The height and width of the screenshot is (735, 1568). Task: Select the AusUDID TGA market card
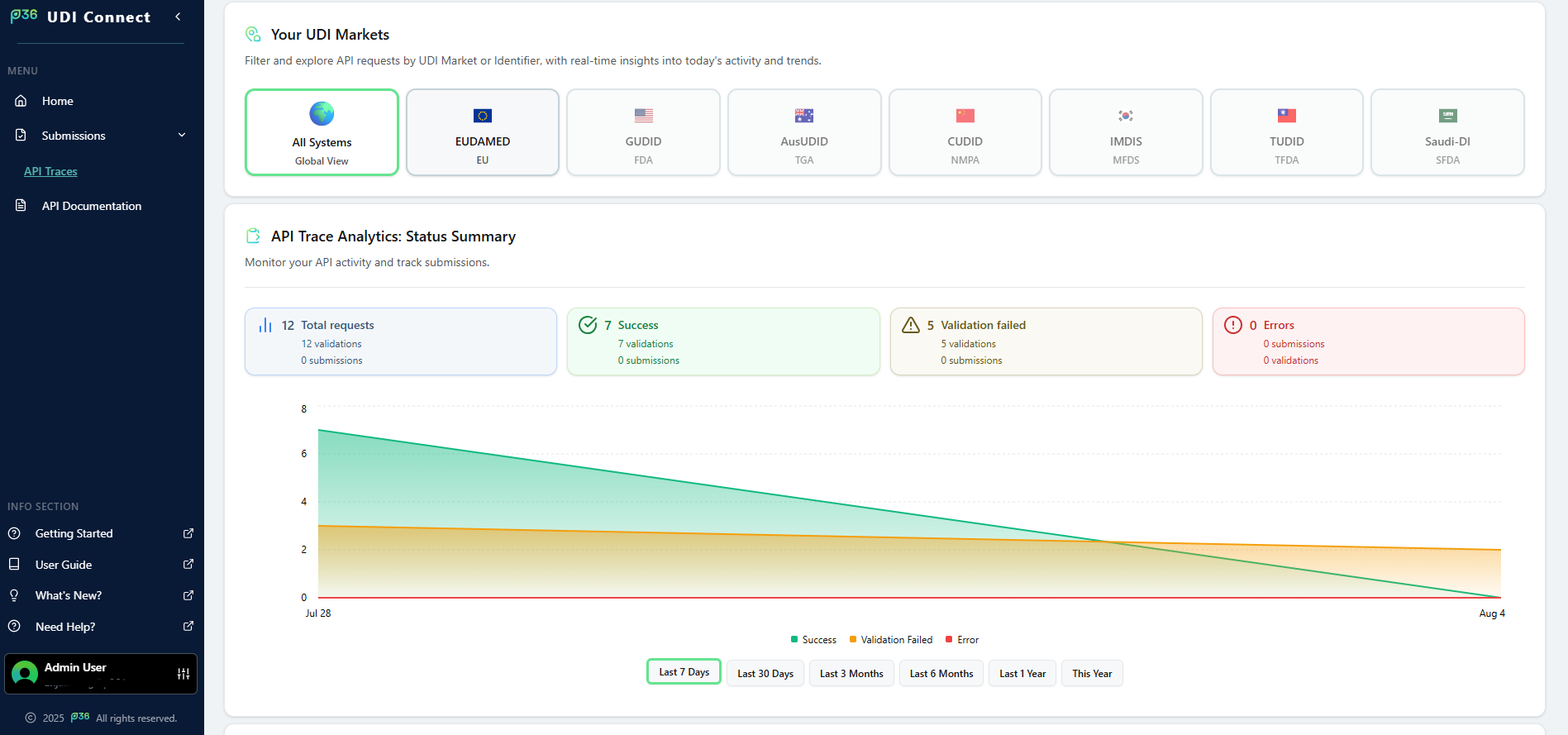pos(804,132)
